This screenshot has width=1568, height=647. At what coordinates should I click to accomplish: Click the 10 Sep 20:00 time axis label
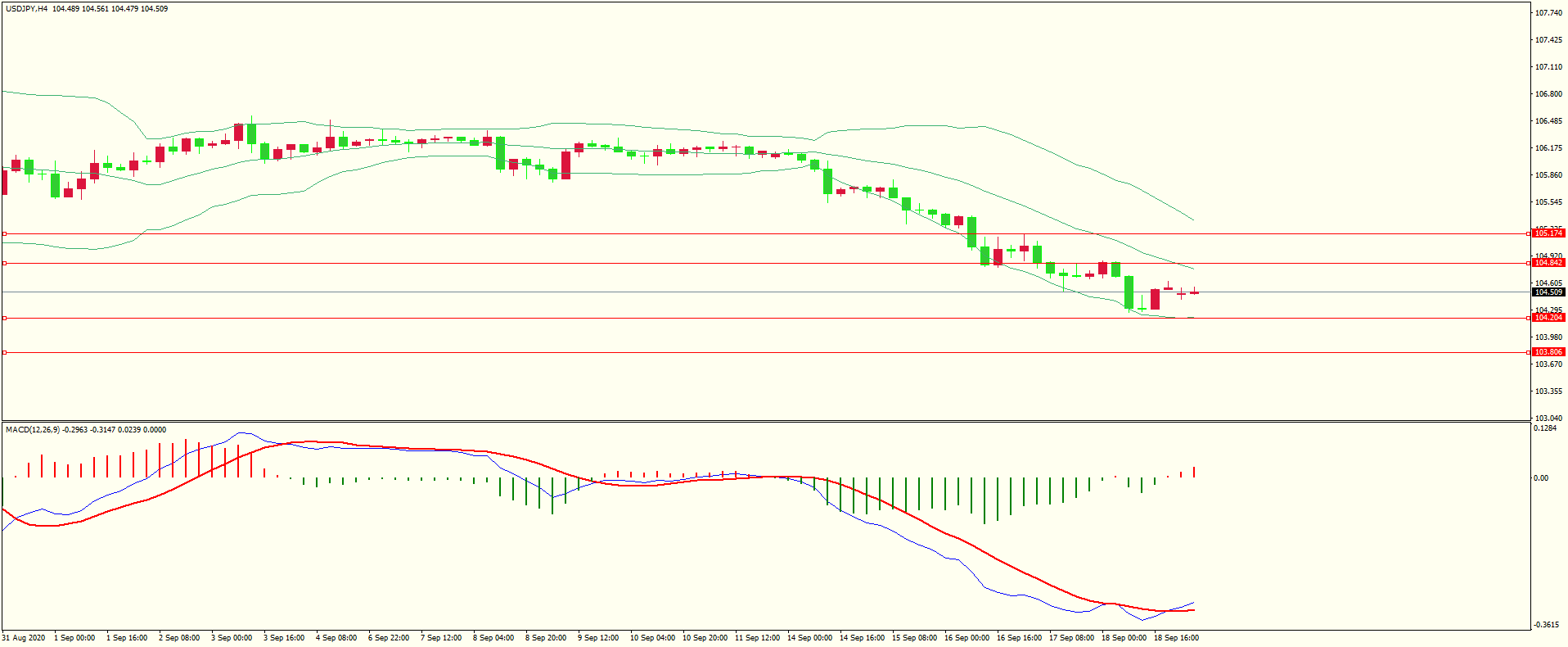coord(705,638)
